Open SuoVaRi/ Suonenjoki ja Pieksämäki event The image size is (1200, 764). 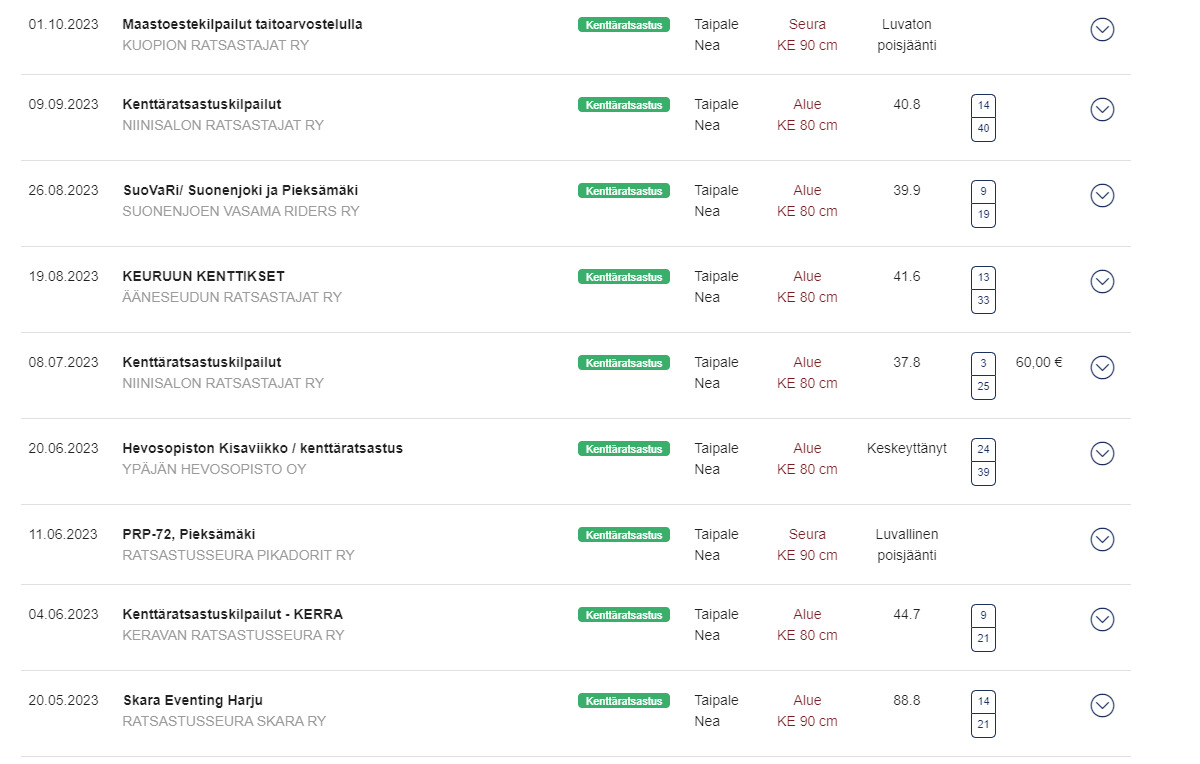240,190
